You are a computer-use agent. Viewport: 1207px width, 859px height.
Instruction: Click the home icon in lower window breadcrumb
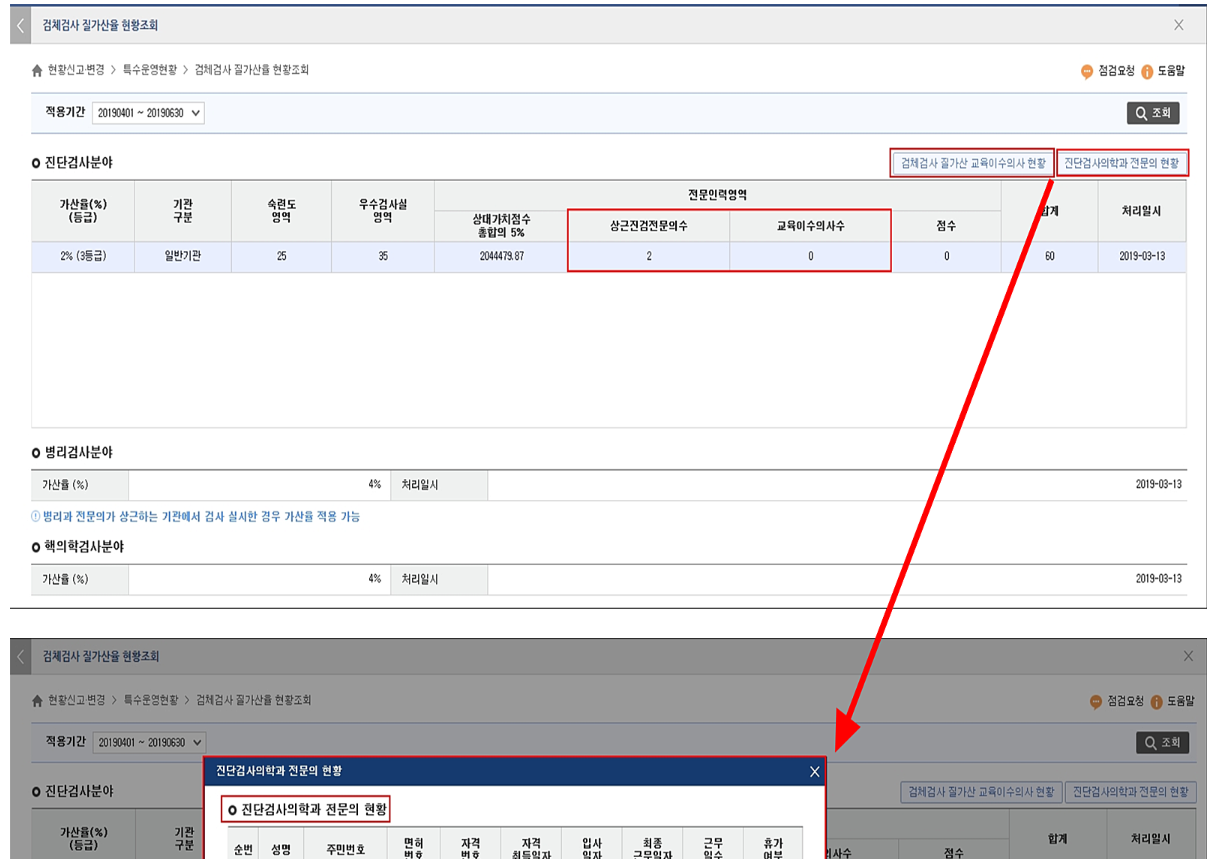(38, 701)
